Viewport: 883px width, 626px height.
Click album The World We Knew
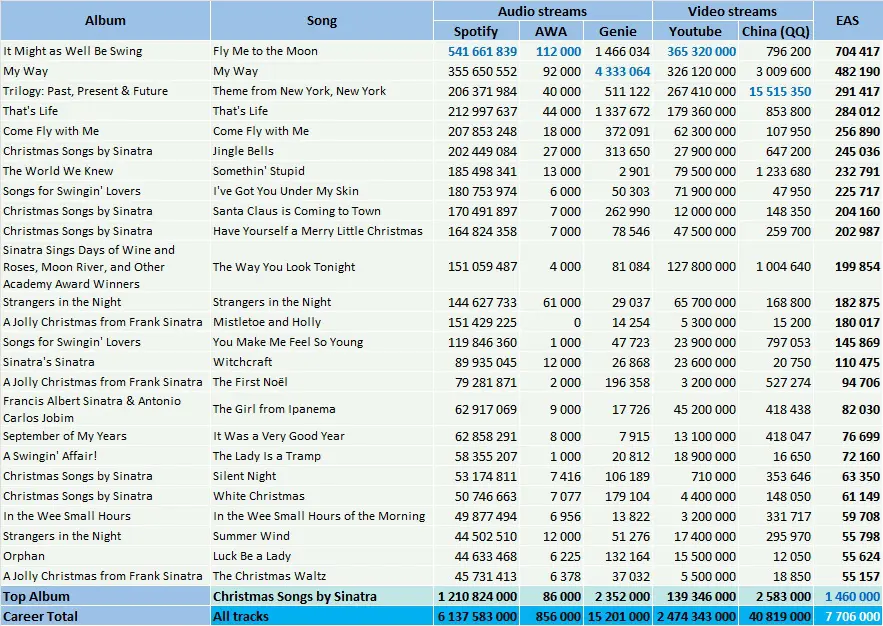(58, 171)
